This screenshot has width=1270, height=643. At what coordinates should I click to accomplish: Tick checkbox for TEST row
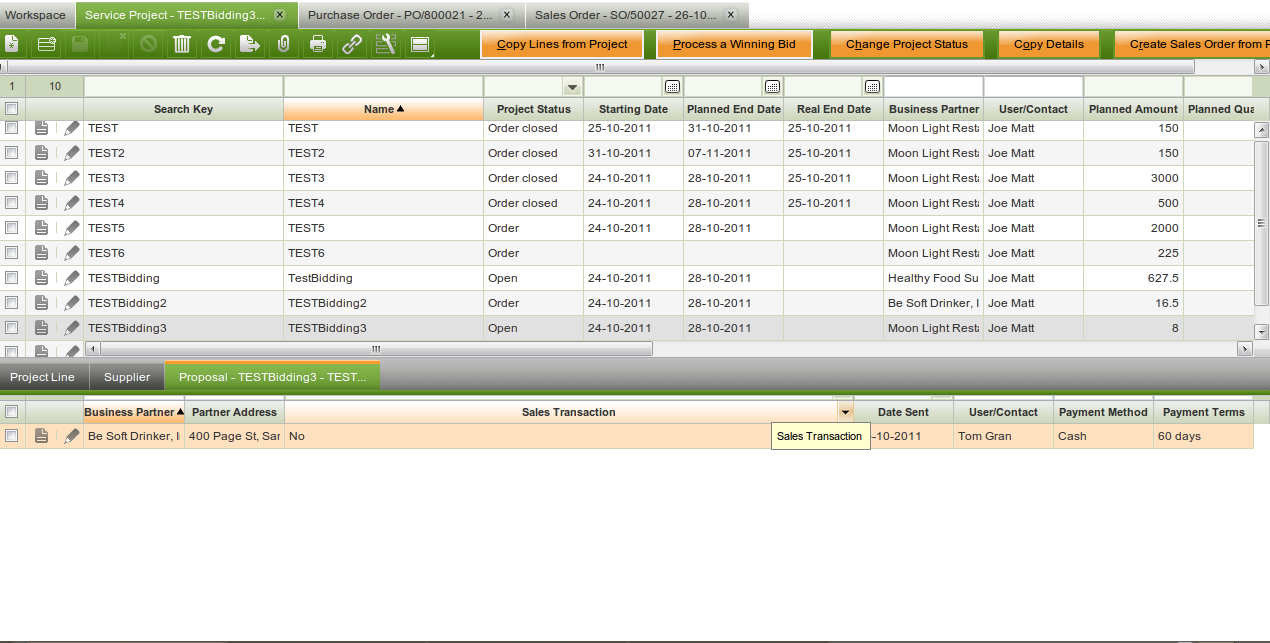pos(11,128)
